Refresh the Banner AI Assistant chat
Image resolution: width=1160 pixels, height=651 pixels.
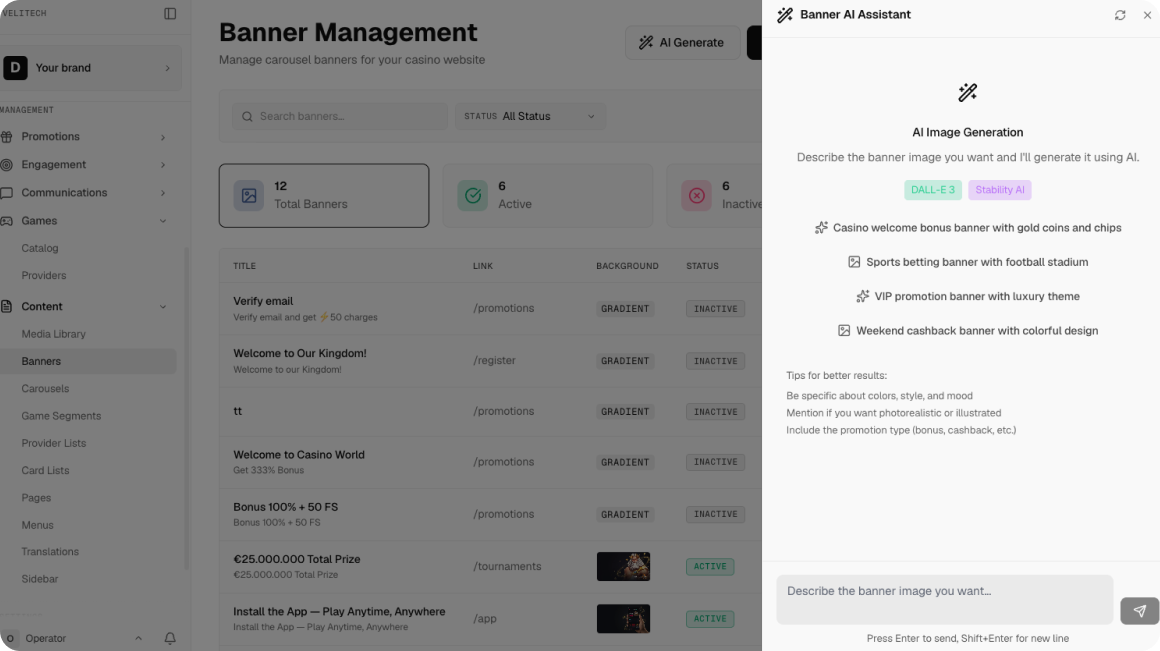(x=1120, y=15)
